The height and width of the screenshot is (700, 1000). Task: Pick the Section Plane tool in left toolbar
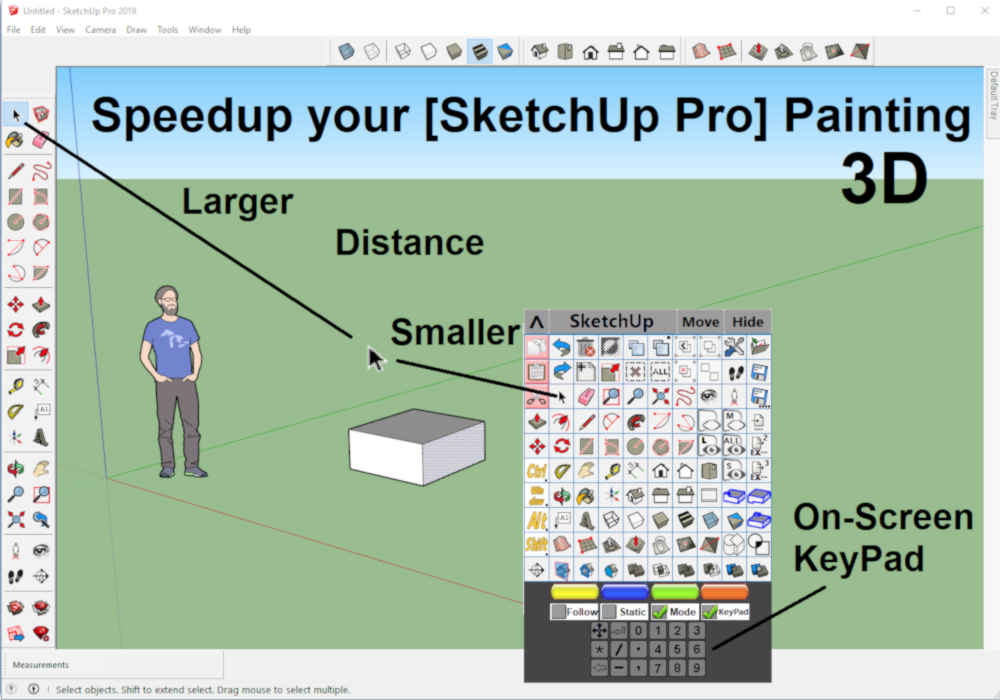41,576
